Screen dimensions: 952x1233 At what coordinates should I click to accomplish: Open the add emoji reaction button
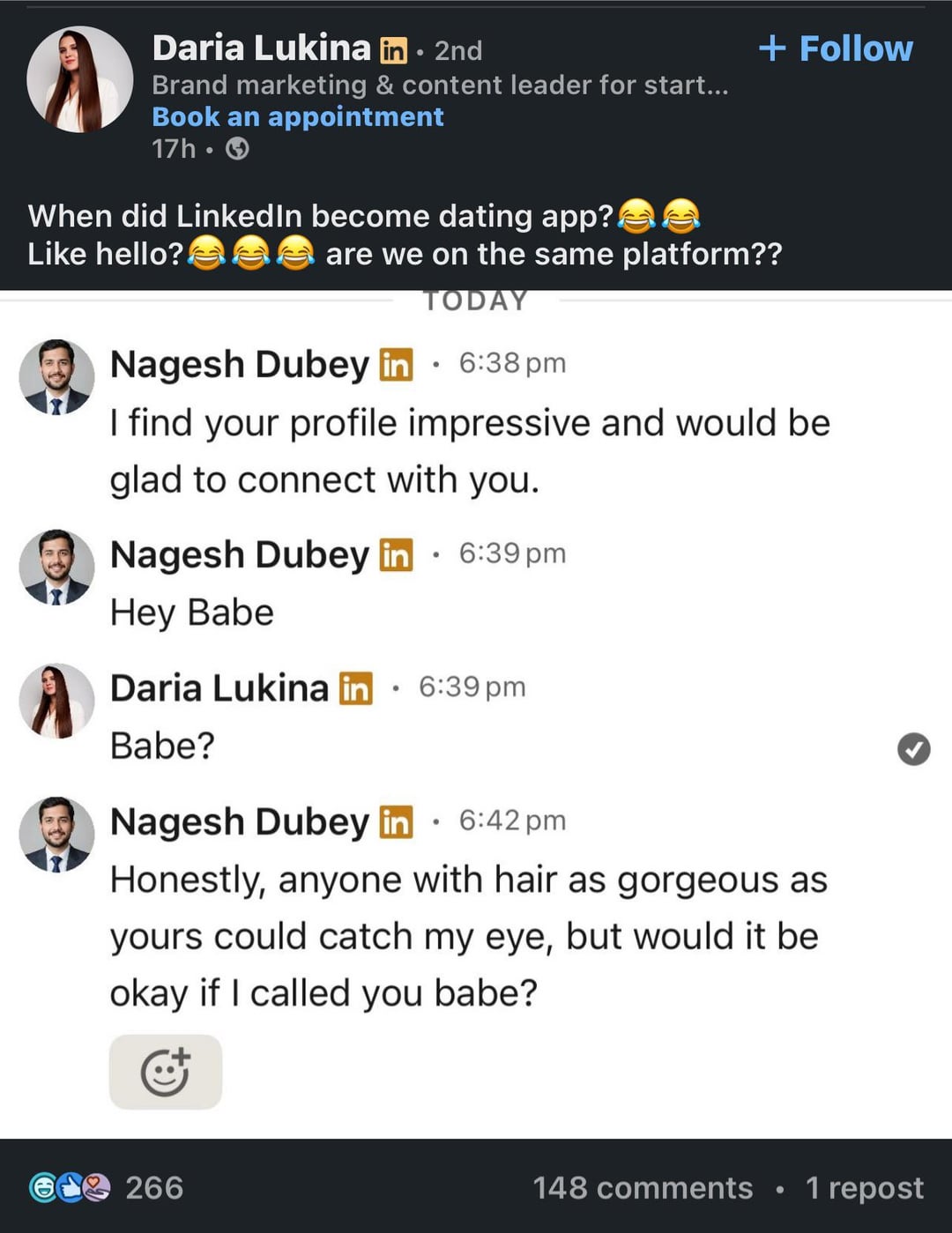coord(165,1072)
